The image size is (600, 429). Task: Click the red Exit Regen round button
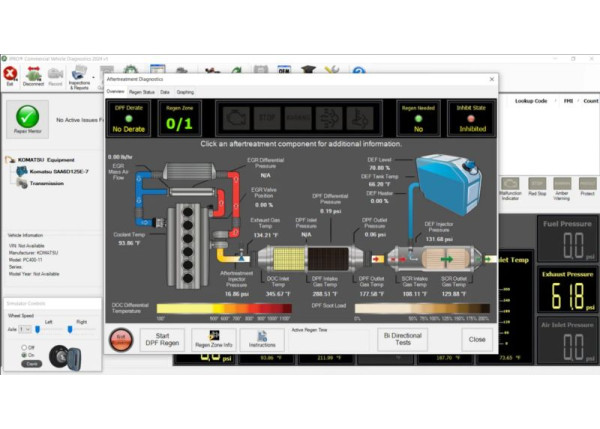pyautogui.click(x=119, y=339)
